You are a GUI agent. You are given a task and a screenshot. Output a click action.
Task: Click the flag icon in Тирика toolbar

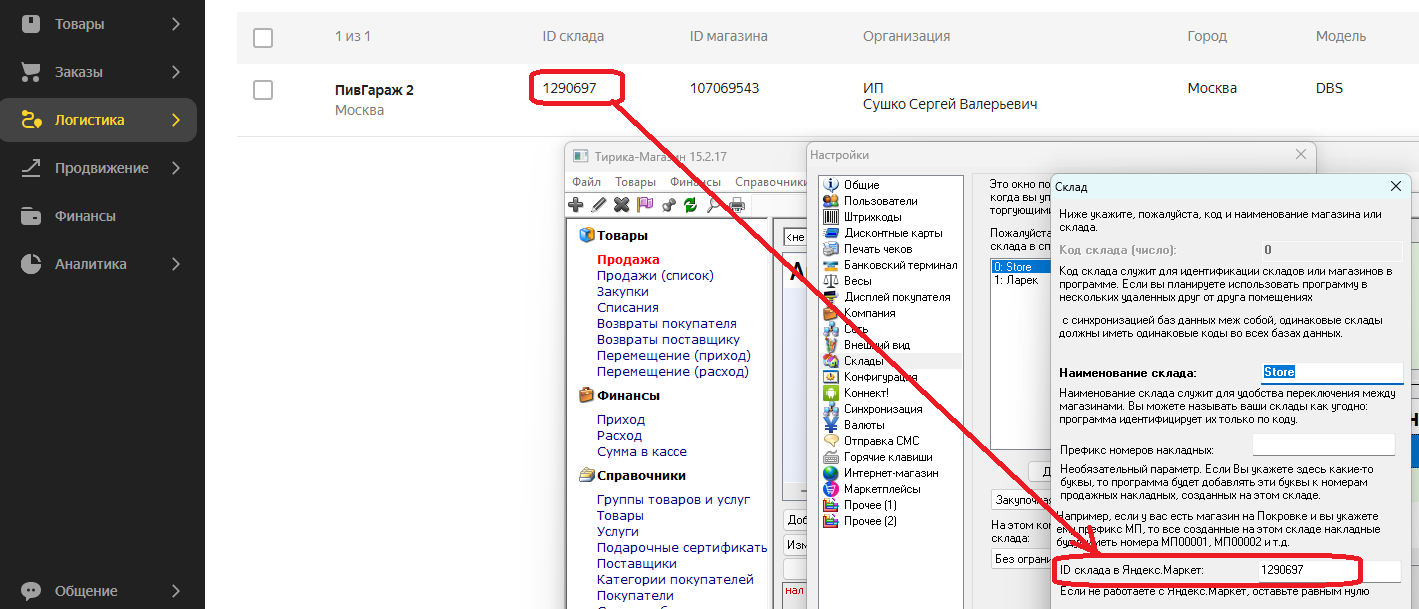(644, 205)
